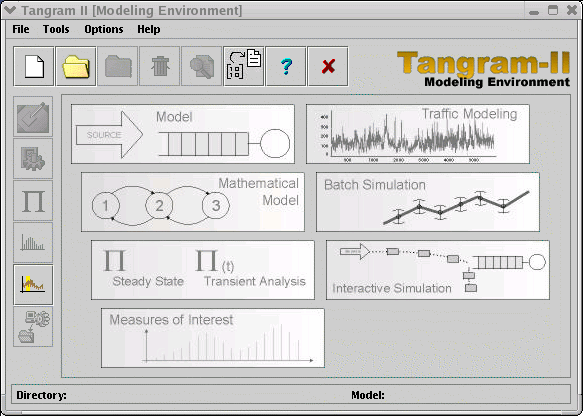Click the Tangram-II Modeling Environment logo
583x416 pixels.
(483, 69)
